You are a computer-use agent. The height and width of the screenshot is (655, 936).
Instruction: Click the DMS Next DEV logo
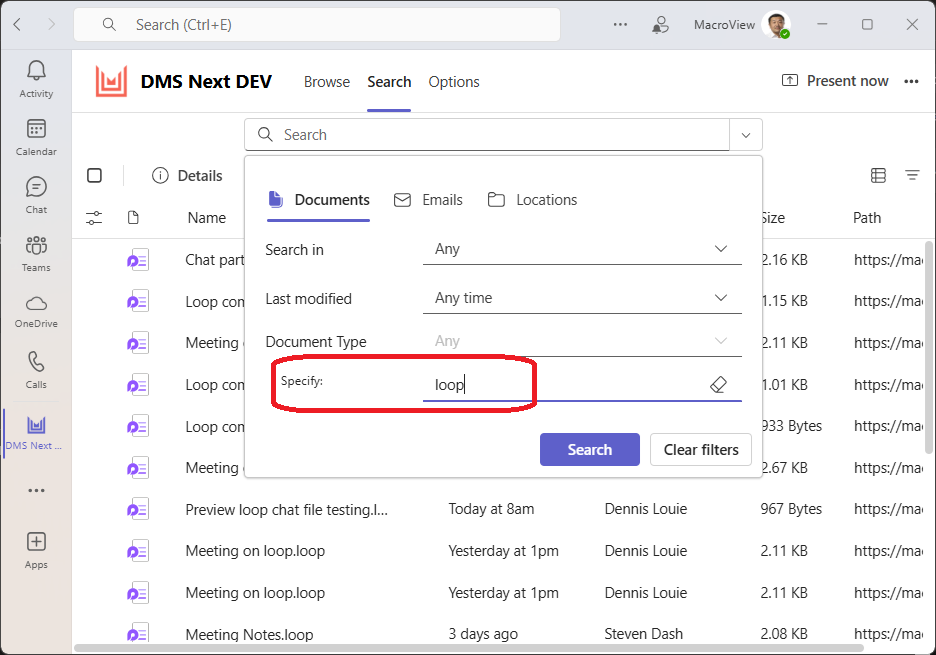click(112, 81)
